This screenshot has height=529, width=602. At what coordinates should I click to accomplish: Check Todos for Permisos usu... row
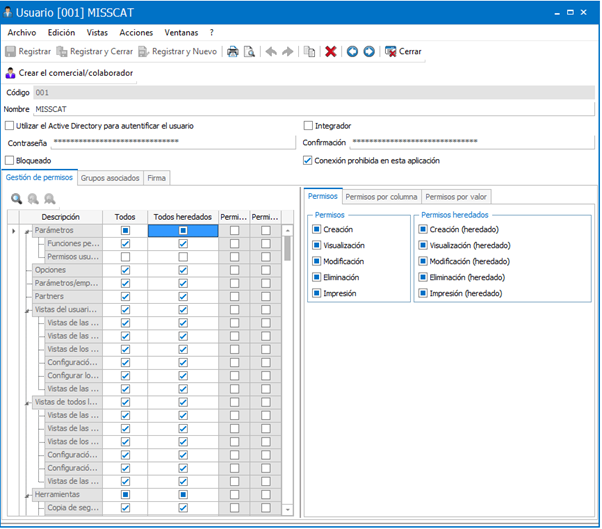click(125, 257)
